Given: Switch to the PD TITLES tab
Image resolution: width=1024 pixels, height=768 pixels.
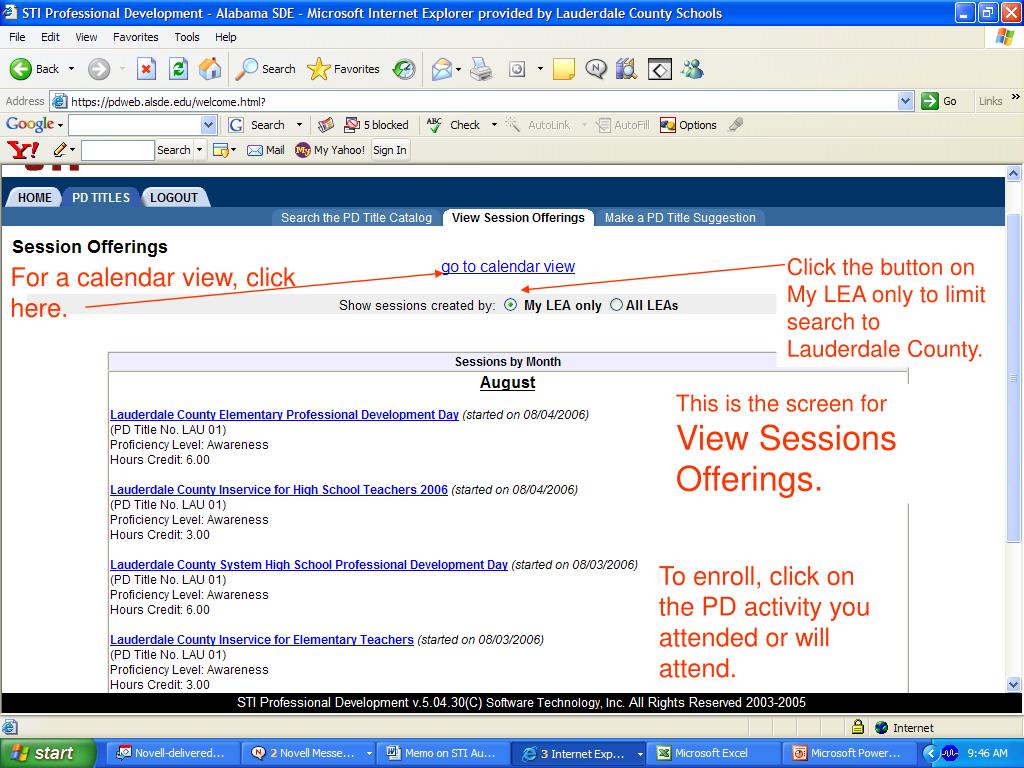Looking at the screenshot, I should [101, 197].
